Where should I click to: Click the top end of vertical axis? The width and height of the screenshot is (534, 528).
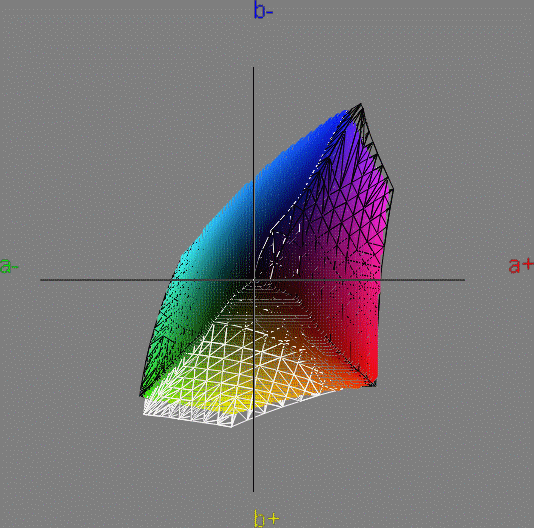coord(253,67)
